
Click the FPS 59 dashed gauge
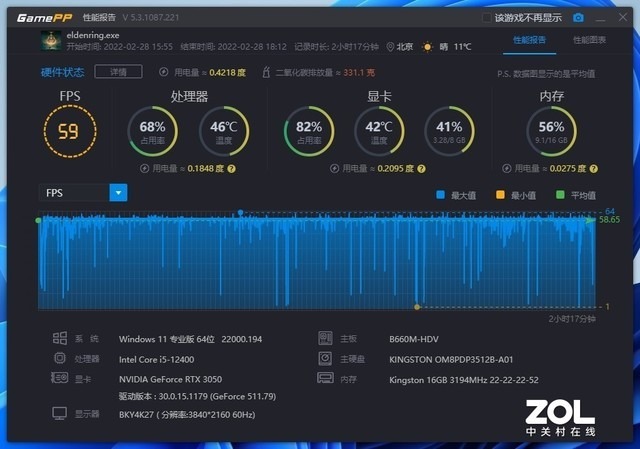click(70, 131)
